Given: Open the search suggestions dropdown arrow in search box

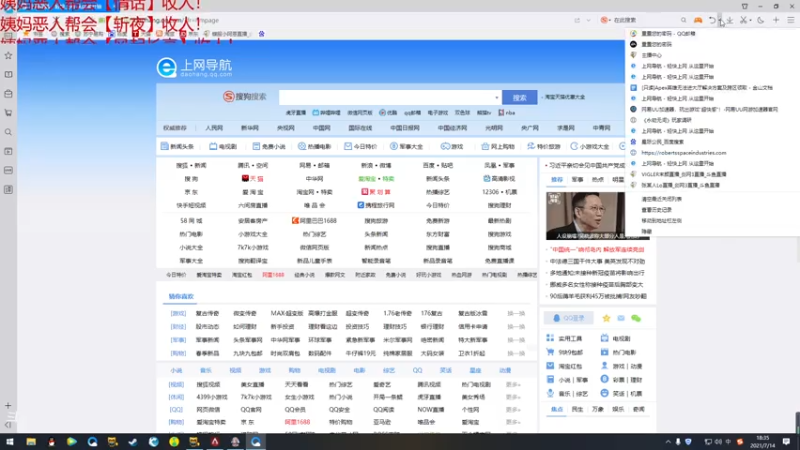Looking at the screenshot, I should 496,97.
